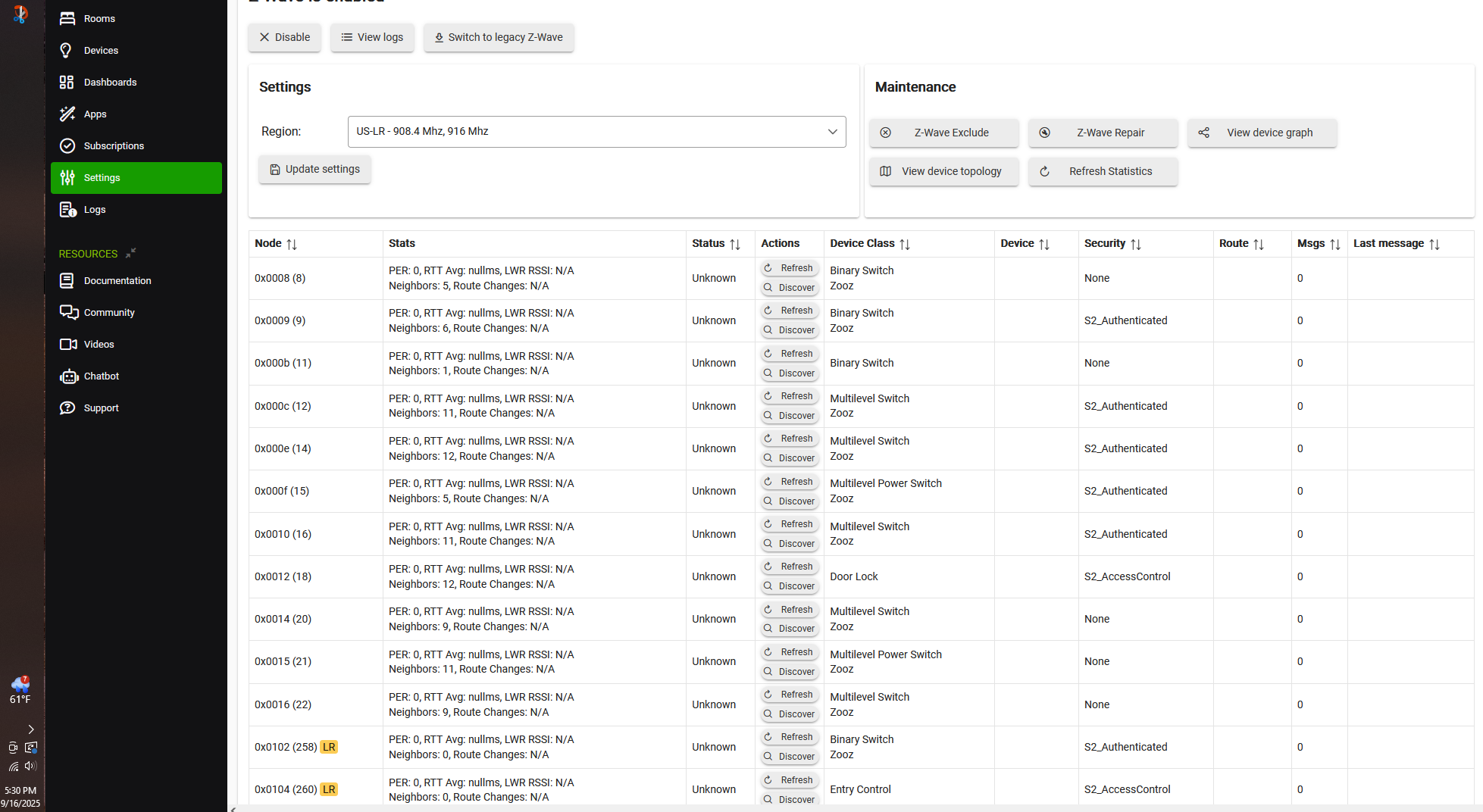
Task: Click Refresh for node 0x0008
Action: 790,268
